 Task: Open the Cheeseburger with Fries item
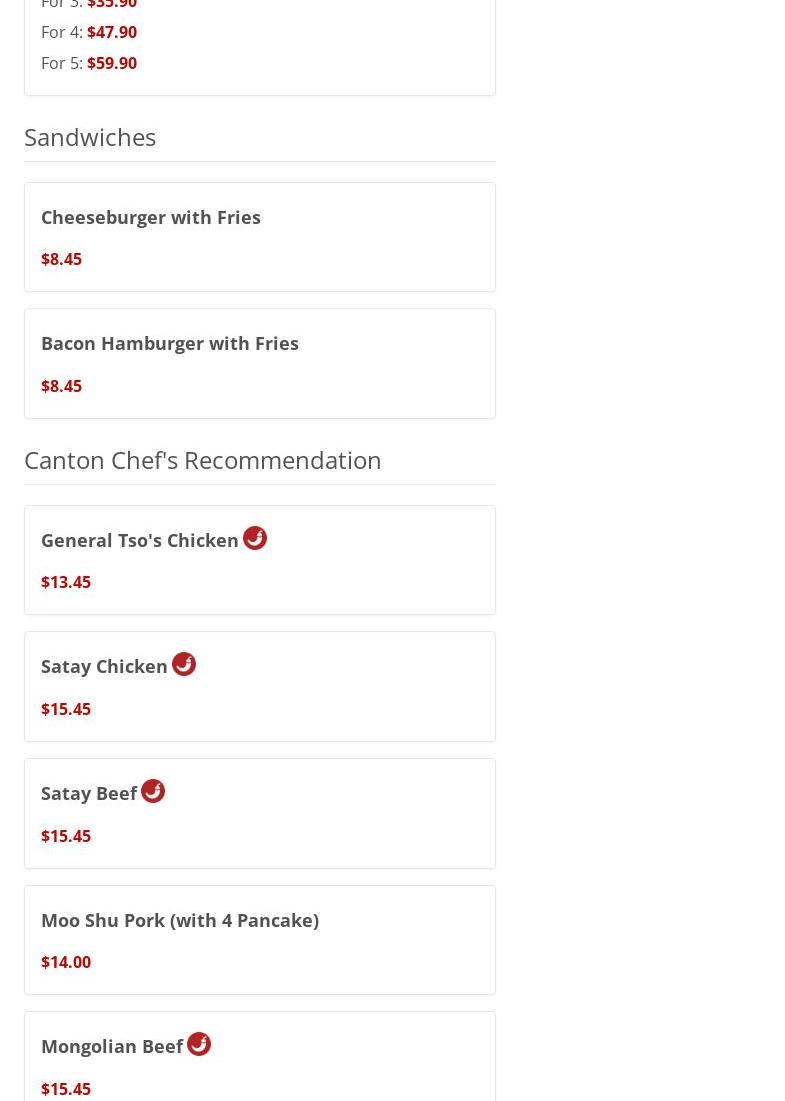(151, 217)
